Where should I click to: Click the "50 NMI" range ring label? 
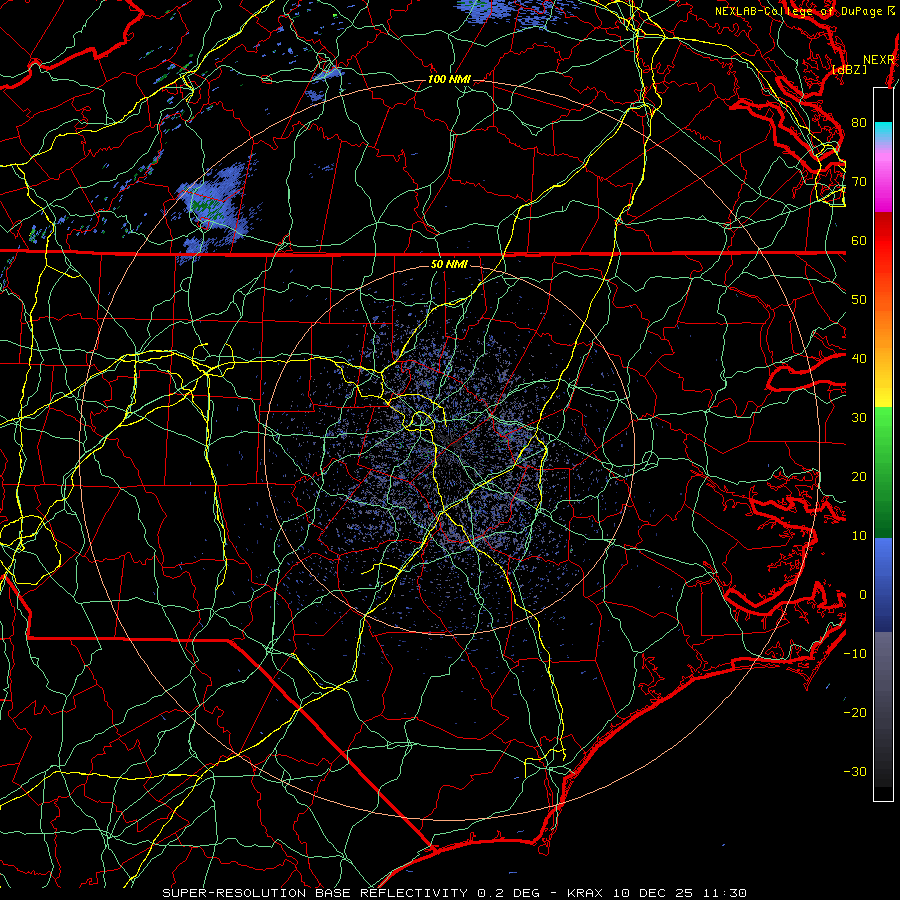point(449,264)
